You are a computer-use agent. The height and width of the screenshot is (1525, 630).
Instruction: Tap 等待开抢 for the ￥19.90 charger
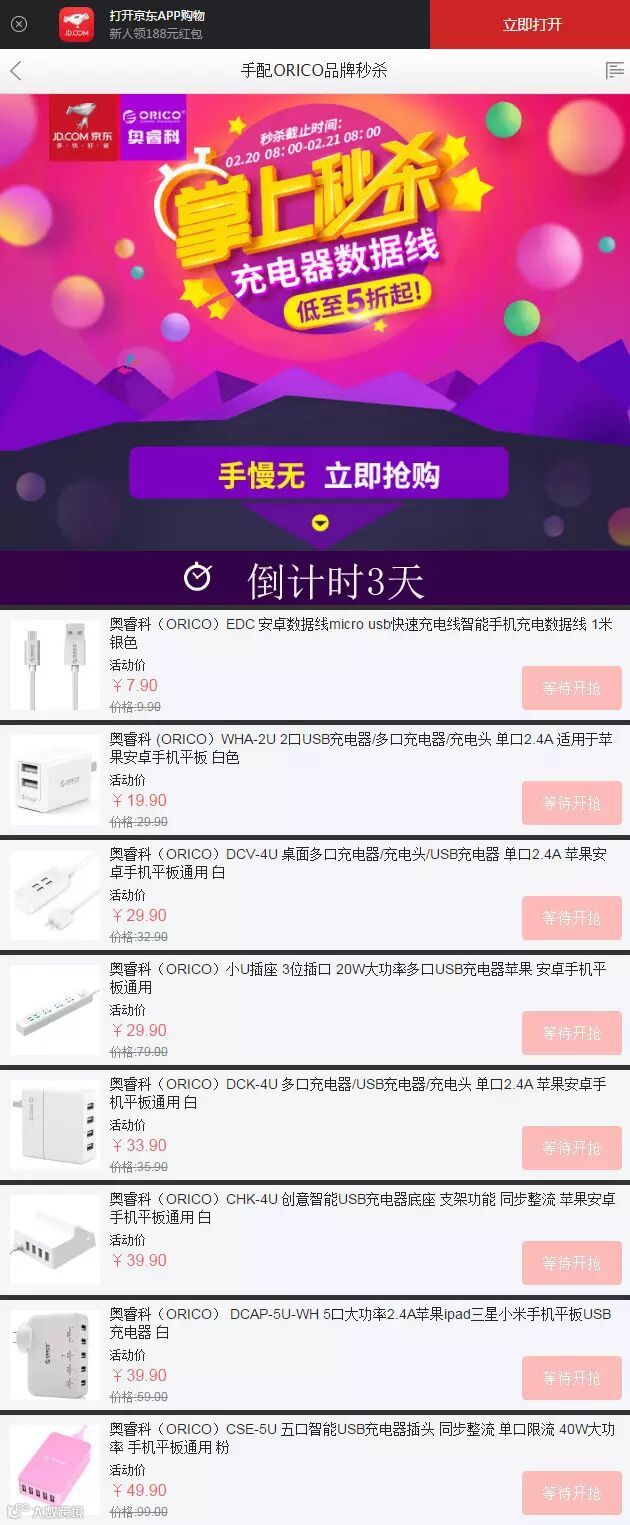coord(571,803)
